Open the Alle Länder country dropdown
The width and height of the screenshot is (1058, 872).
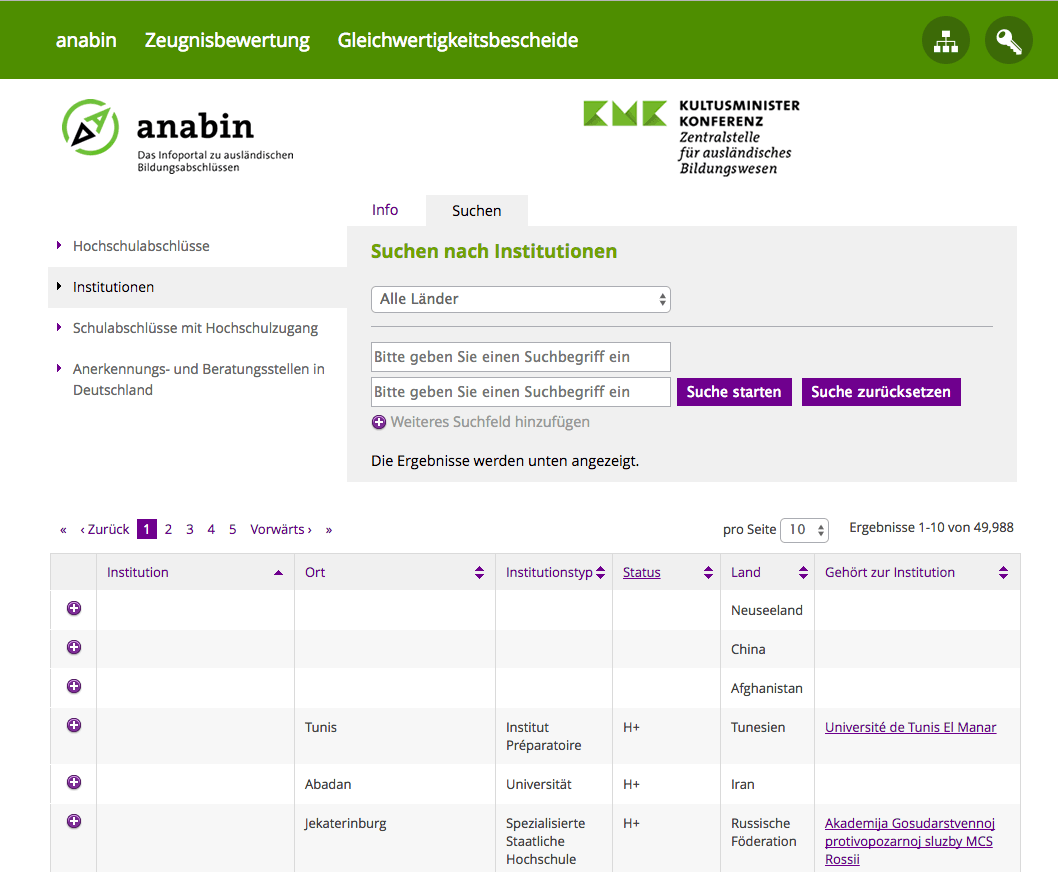[520, 299]
